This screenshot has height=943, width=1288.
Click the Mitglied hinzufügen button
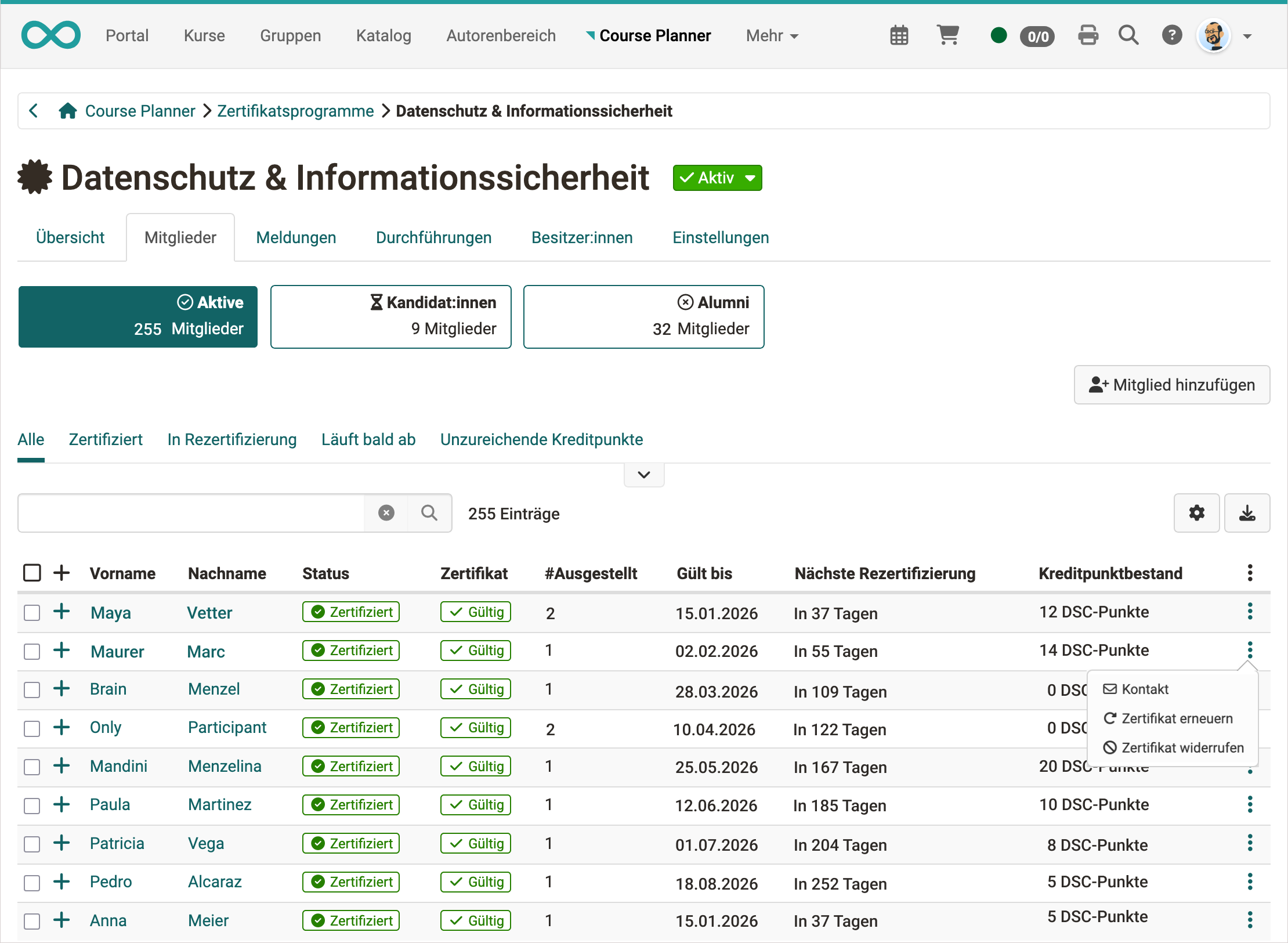point(1171,385)
